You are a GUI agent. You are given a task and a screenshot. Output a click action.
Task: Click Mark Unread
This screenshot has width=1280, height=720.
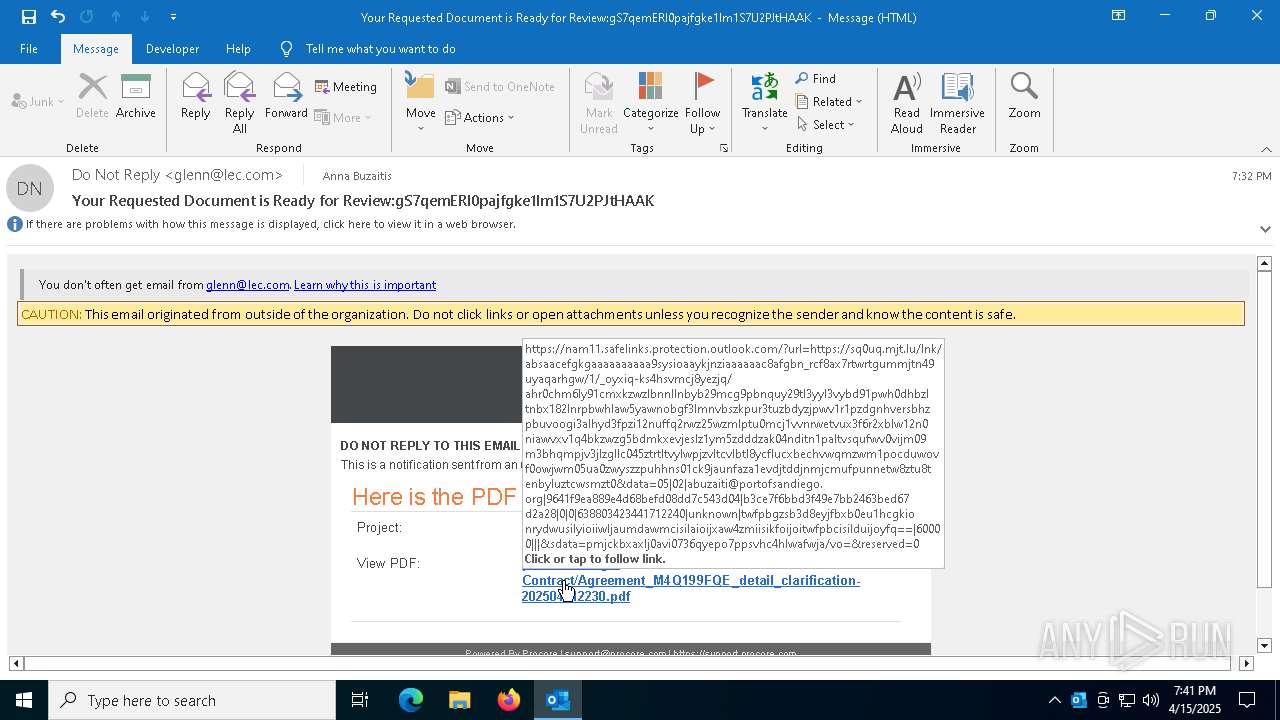(x=599, y=103)
